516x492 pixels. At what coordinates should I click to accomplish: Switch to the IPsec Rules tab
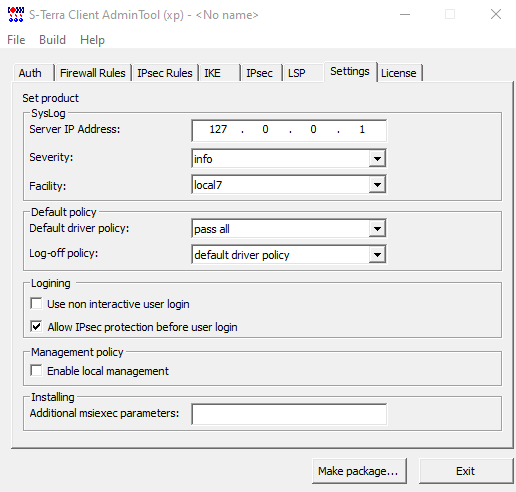(x=165, y=73)
